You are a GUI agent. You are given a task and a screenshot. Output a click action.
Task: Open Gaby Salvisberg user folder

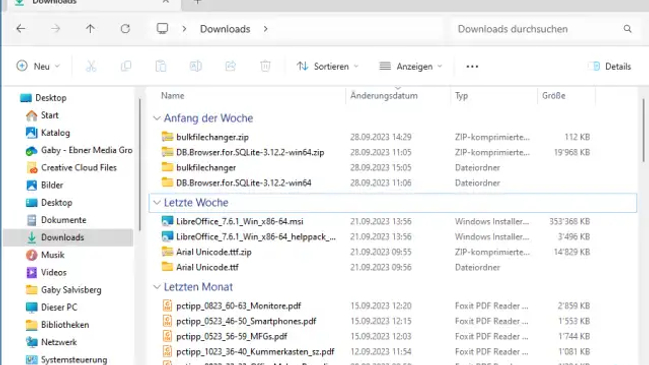coord(63,290)
